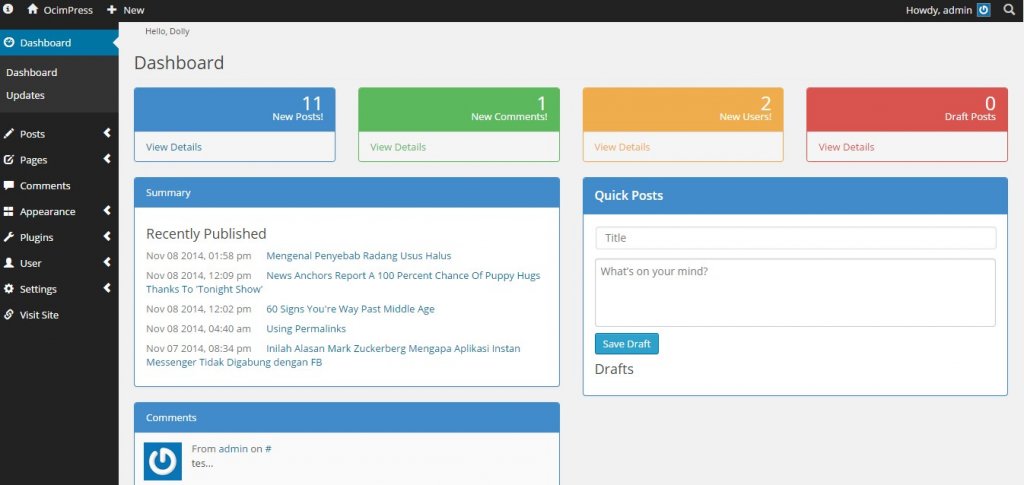Expand the Appearance submenu arrow
The image size is (1024, 485).
(107, 211)
